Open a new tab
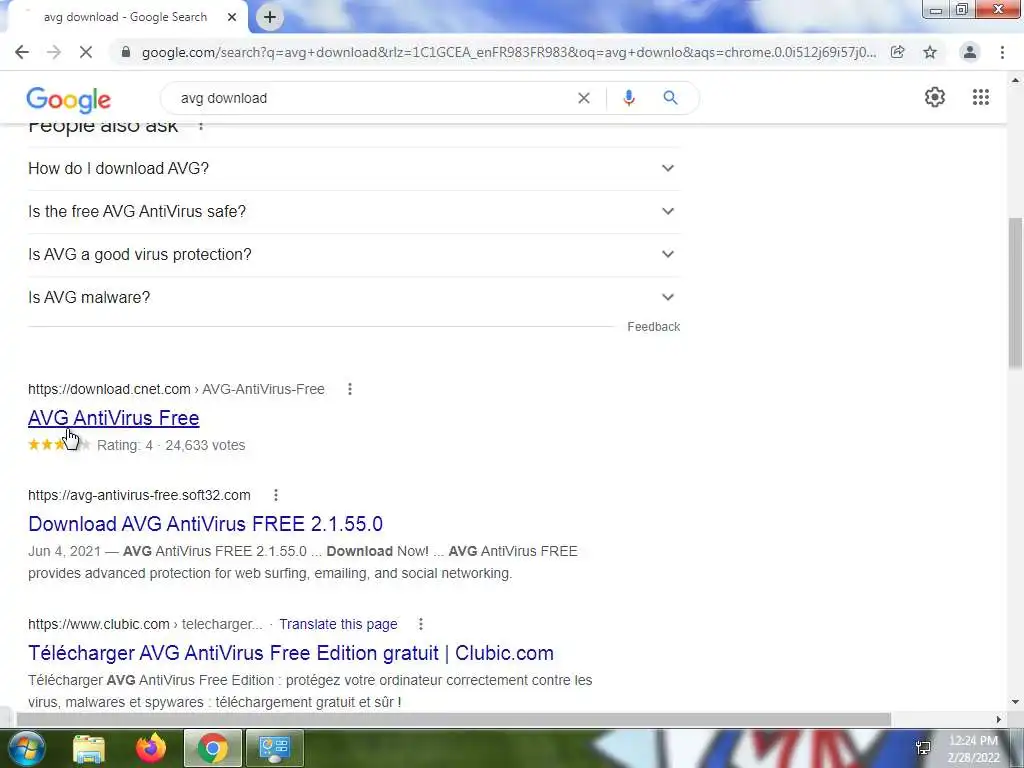This screenshot has width=1024, height=768. pyautogui.click(x=270, y=17)
